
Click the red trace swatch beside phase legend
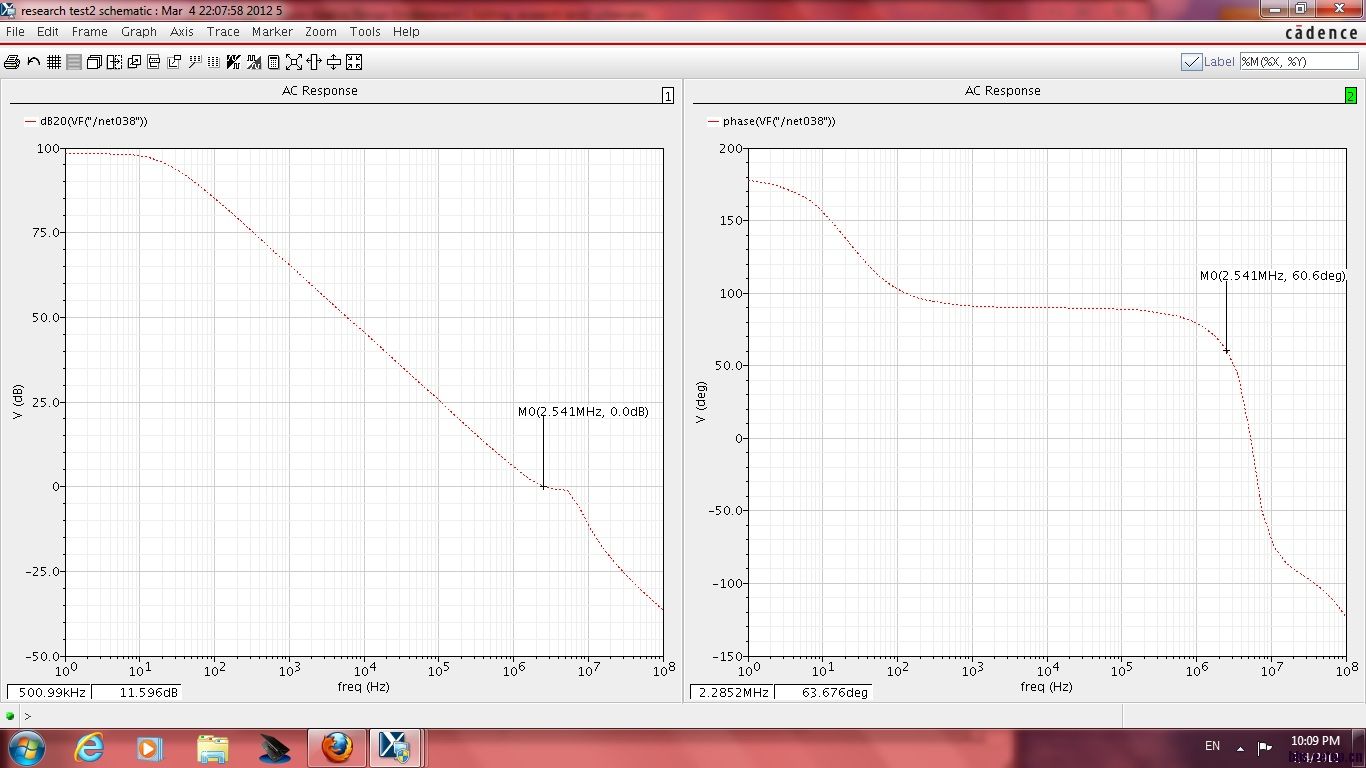coord(713,122)
